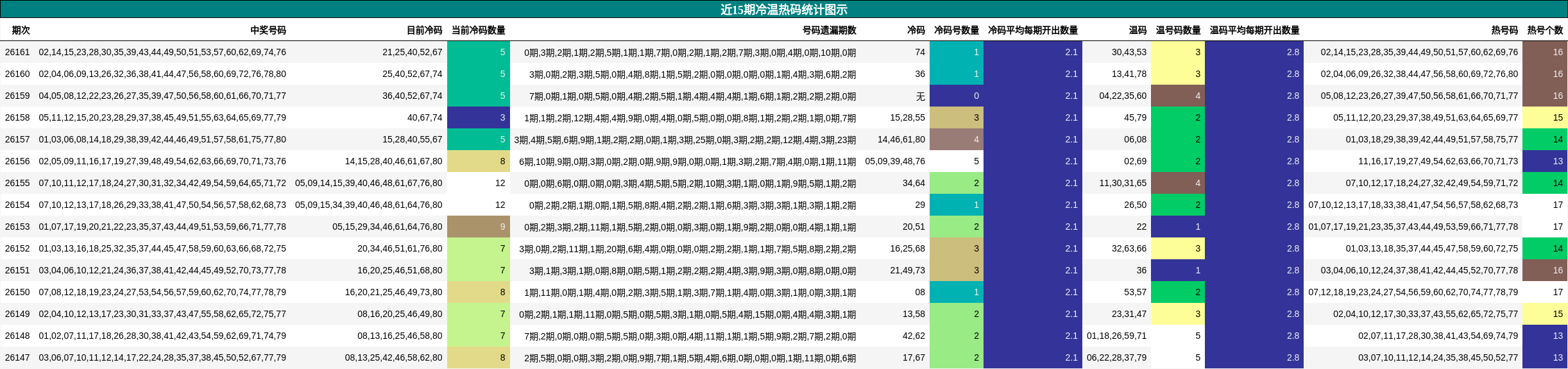Select period cell 26157
The height and width of the screenshot is (369, 1568).
pos(17,139)
